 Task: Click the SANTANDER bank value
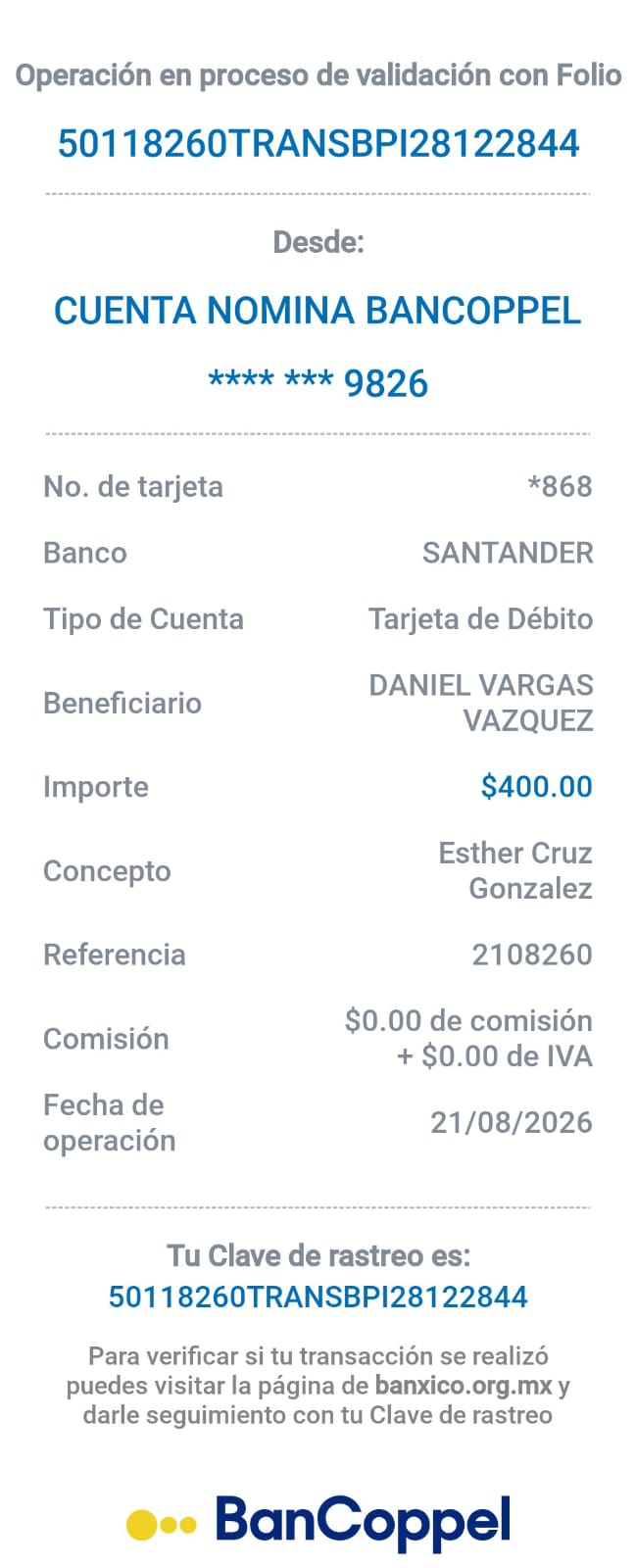pos(508,553)
